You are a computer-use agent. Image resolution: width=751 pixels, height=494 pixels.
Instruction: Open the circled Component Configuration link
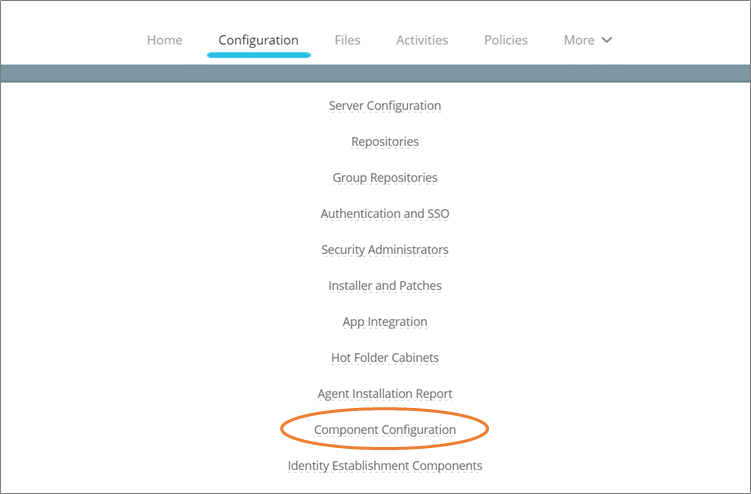coord(385,429)
